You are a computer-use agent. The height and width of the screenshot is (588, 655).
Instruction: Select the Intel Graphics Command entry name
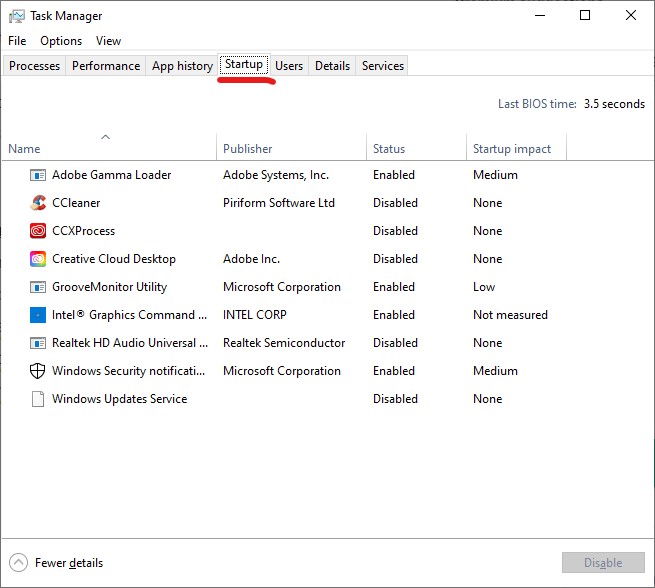[x=129, y=315]
